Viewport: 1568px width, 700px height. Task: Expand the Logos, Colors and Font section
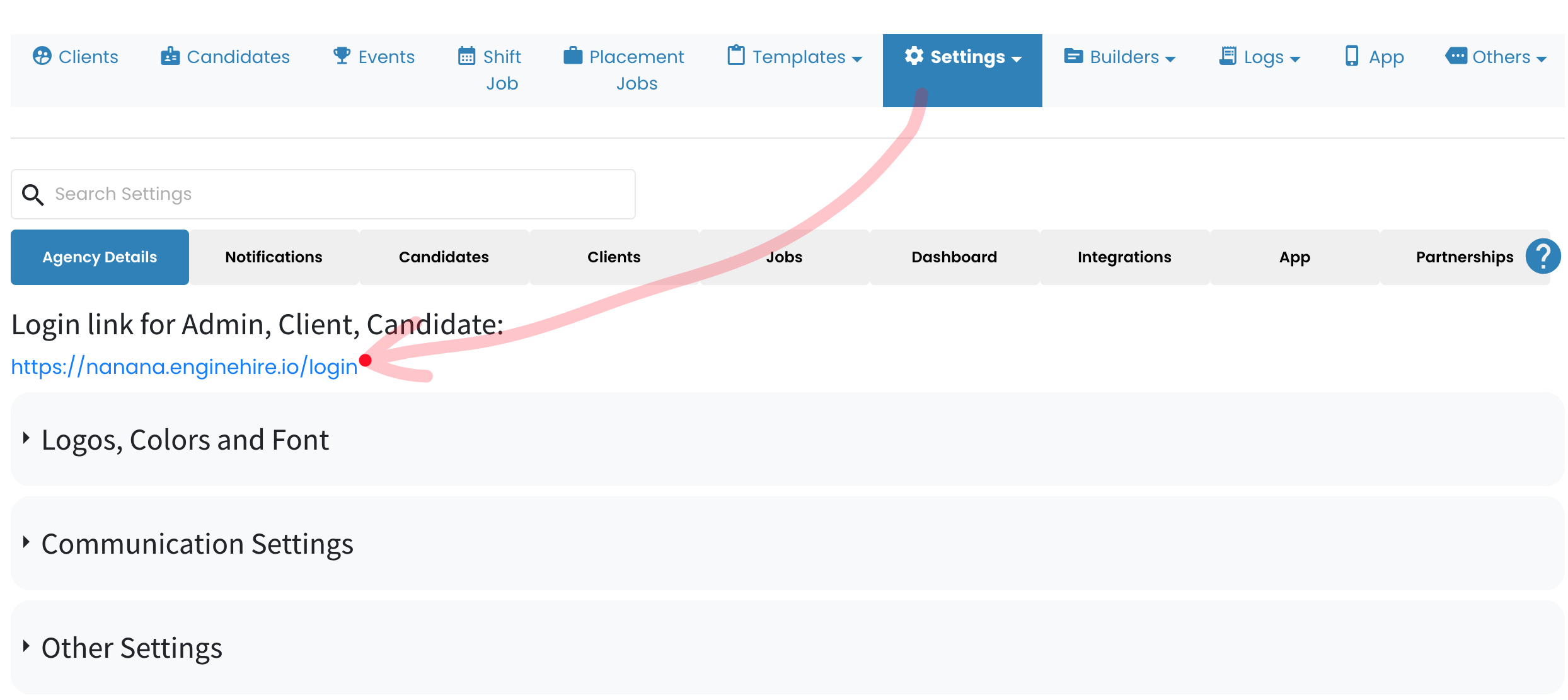coord(787,440)
